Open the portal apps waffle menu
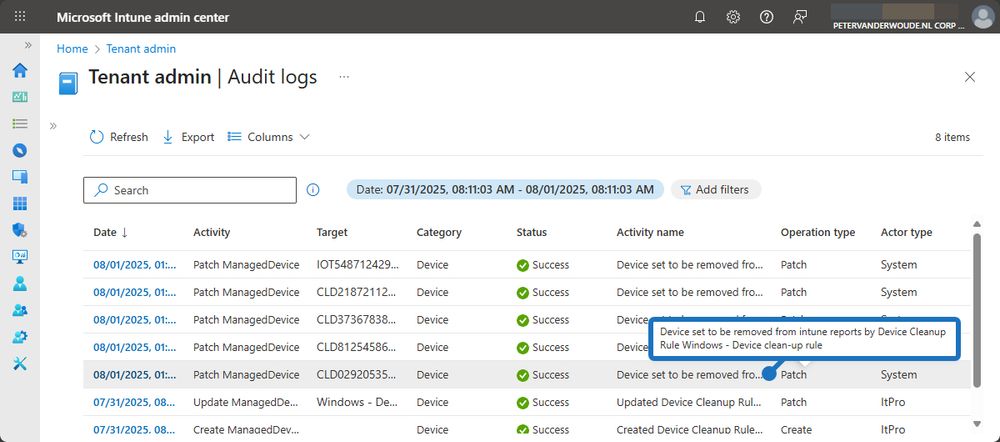Screen dimensions: 1000x442 tap(20, 17)
